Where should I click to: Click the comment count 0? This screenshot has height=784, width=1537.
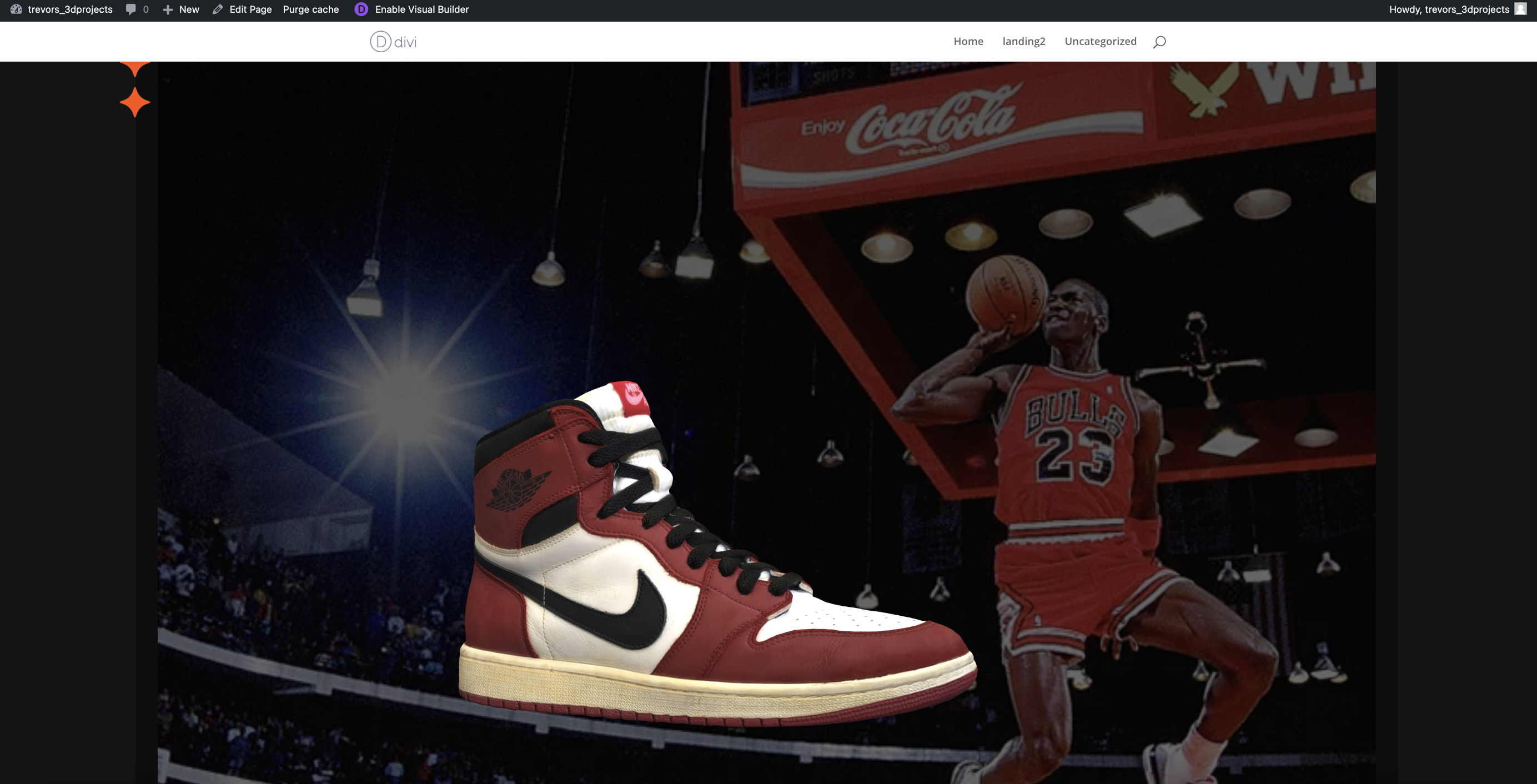tap(145, 9)
